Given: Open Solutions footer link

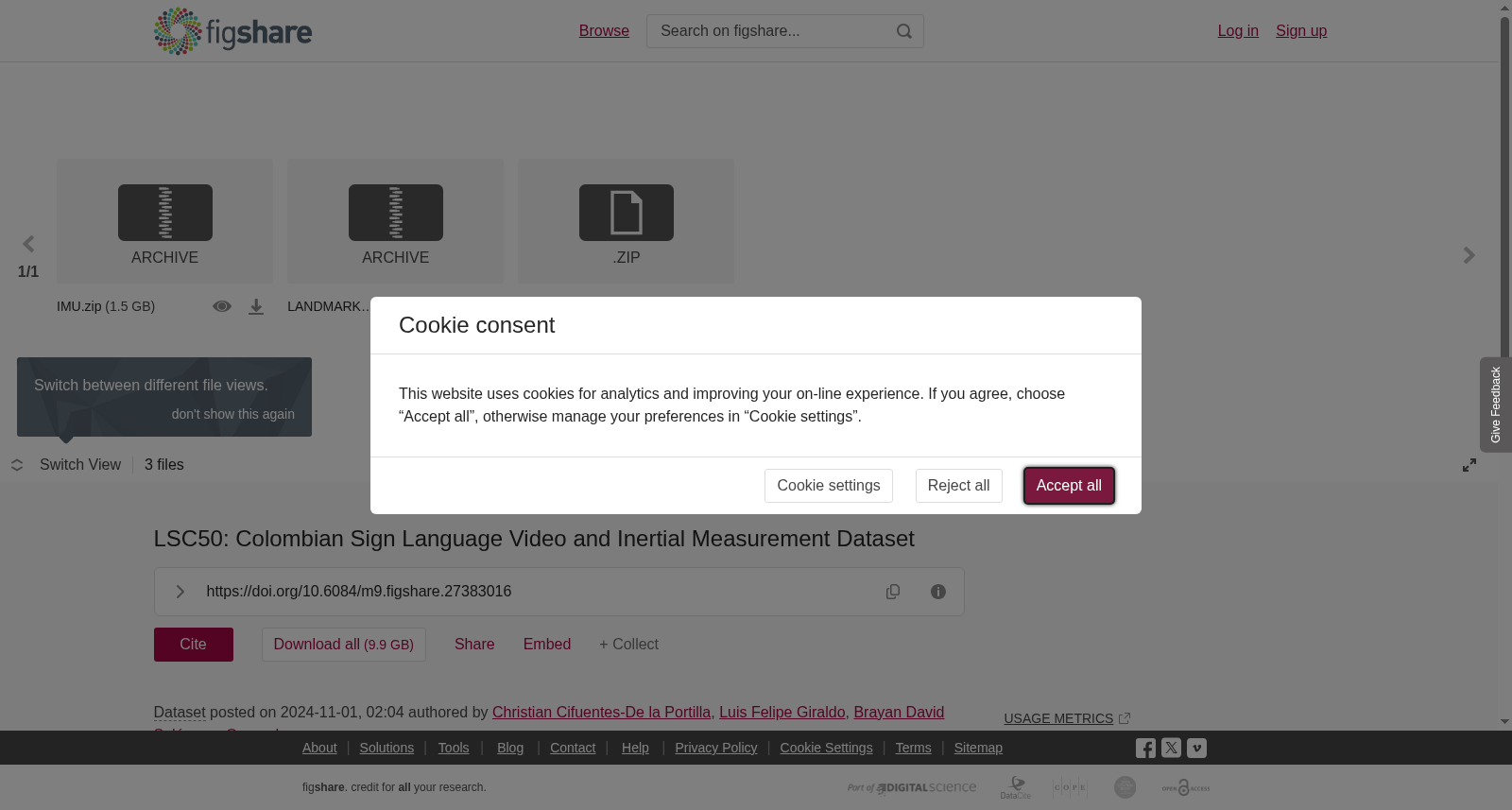Looking at the screenshot, I should pyautogui.click(x=387, y=748).
